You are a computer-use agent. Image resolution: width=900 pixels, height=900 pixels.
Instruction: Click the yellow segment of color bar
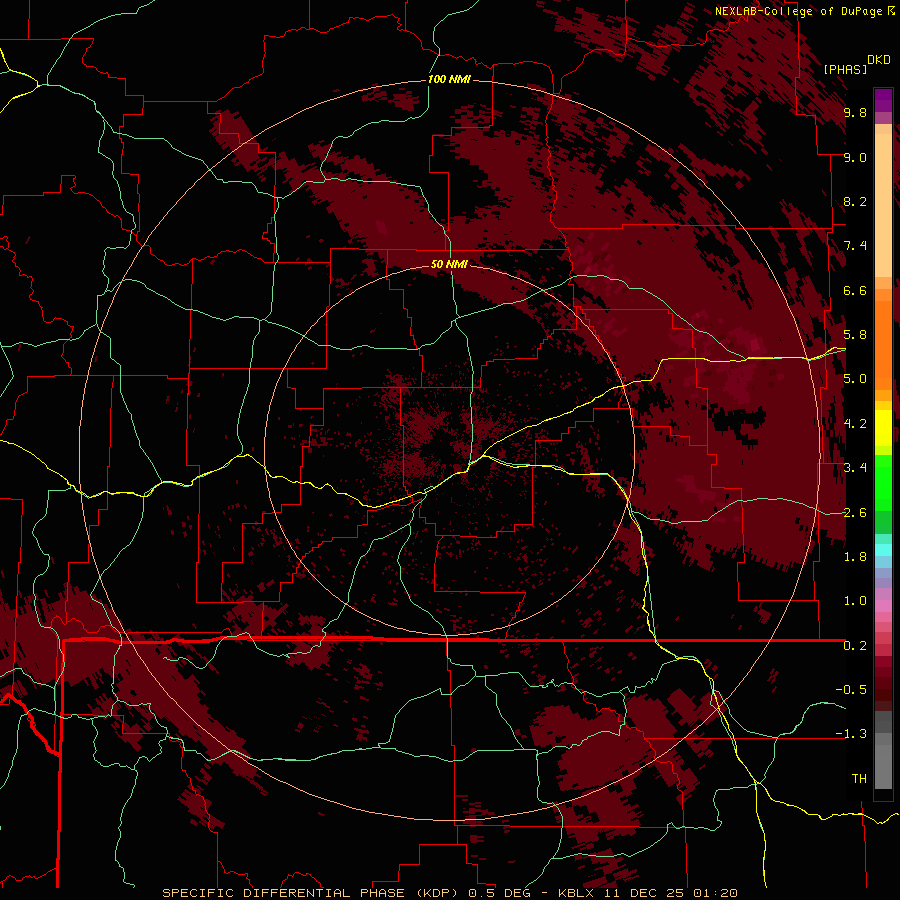pos(883,428)
